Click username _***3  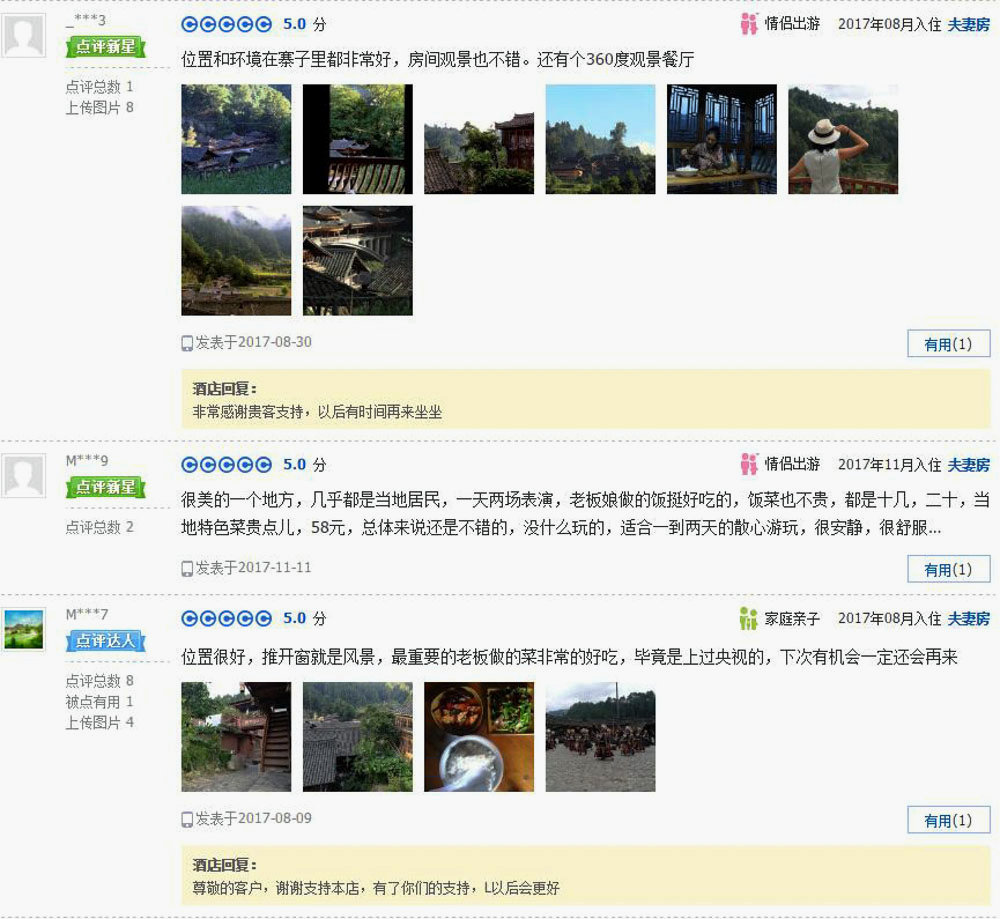(x=86, y=20)
